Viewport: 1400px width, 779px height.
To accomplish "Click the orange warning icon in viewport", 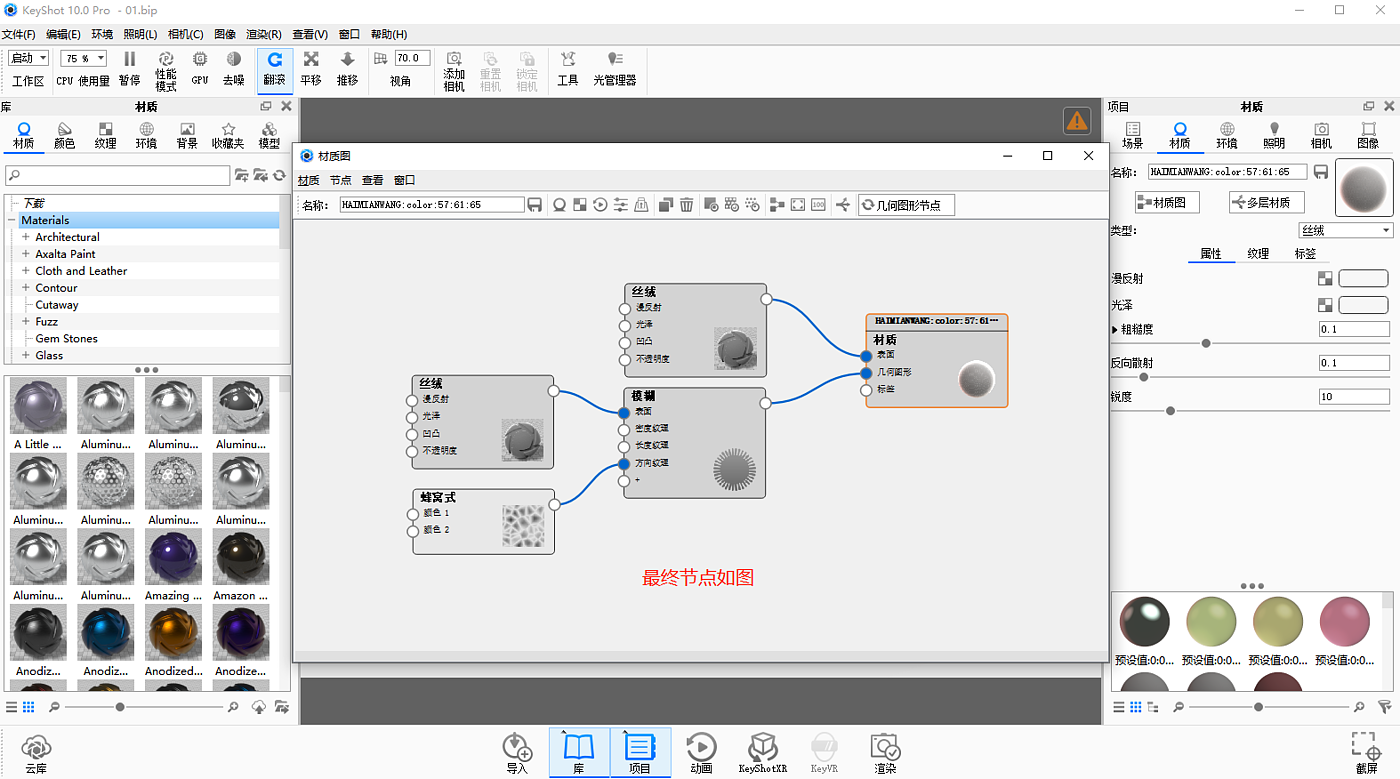I will tap(1076, 121).
